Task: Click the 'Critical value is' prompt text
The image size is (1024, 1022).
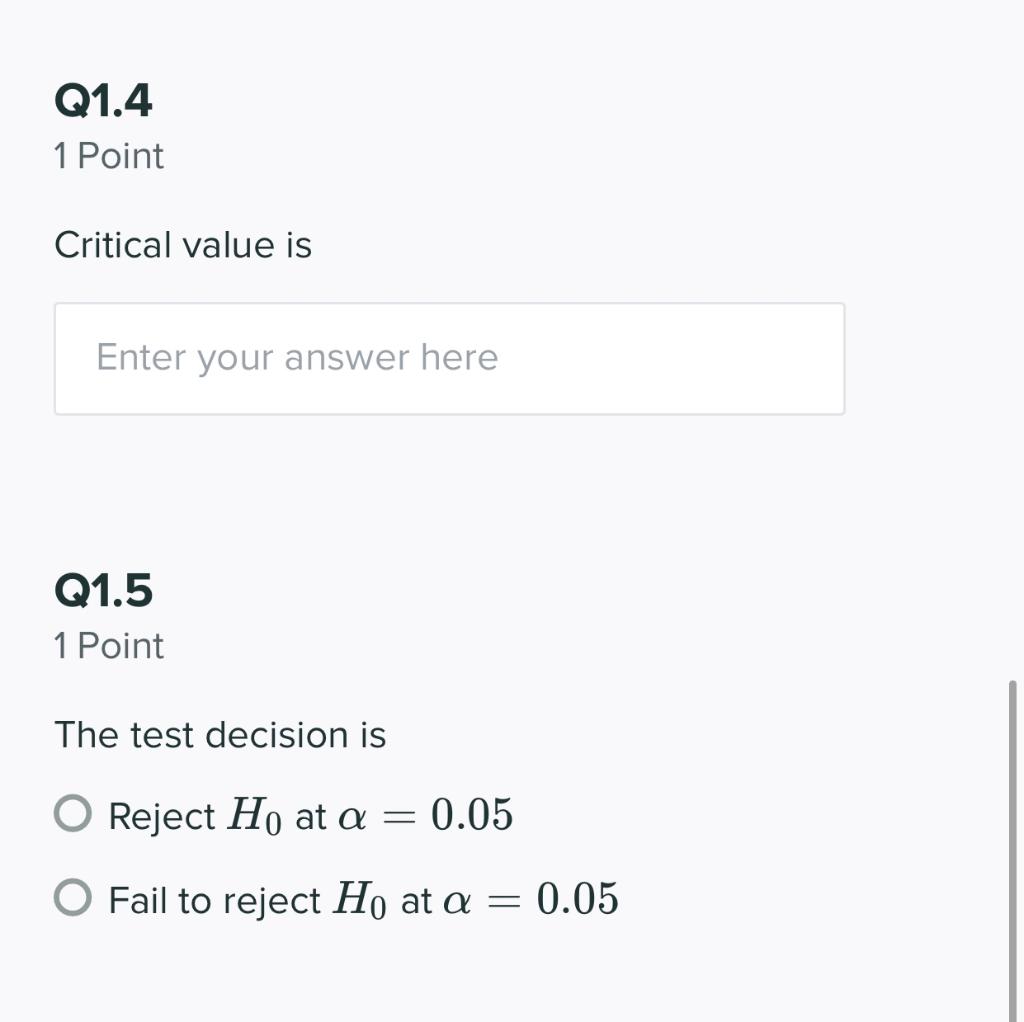Action: click(x=183, y=244)
